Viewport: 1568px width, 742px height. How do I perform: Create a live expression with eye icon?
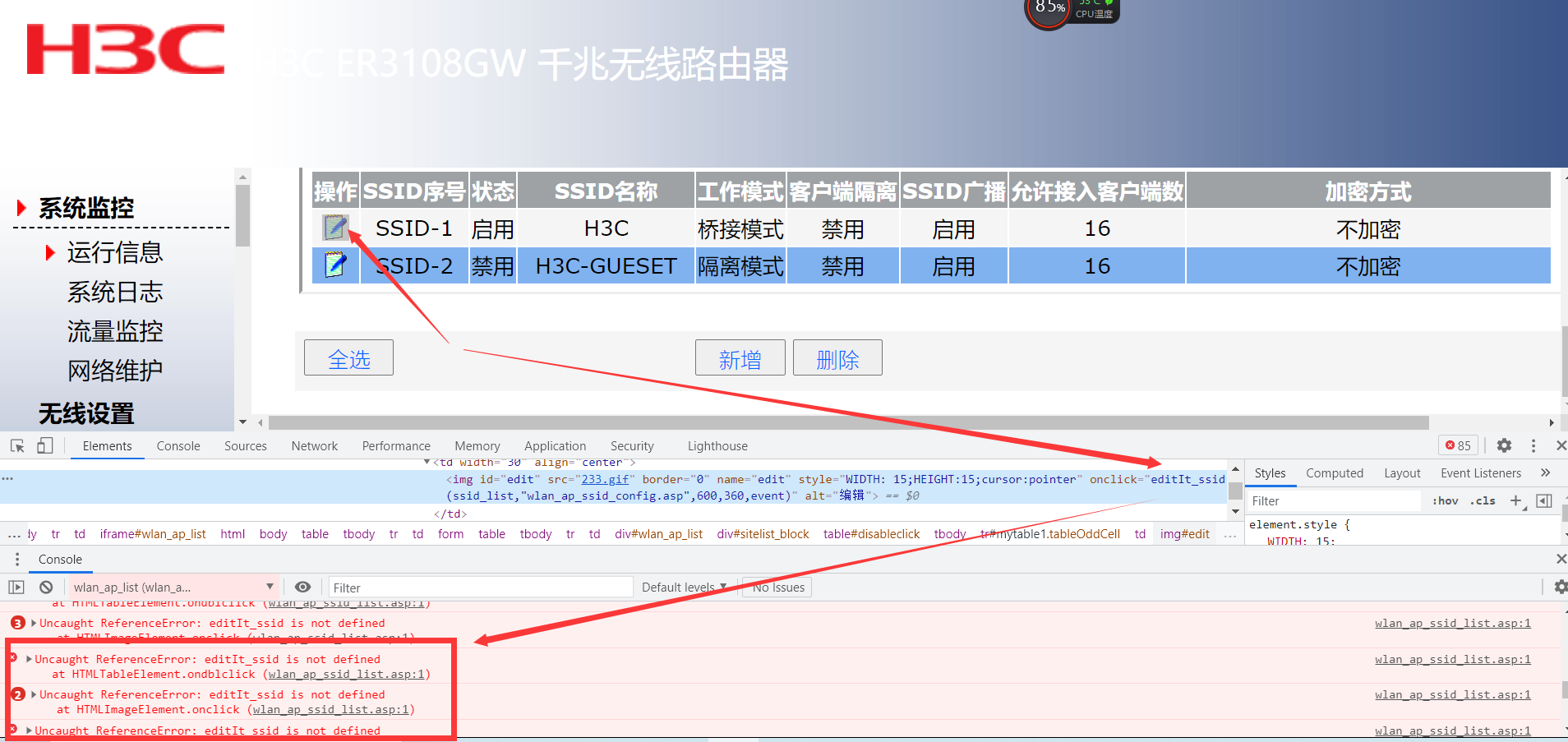point(302,587)
